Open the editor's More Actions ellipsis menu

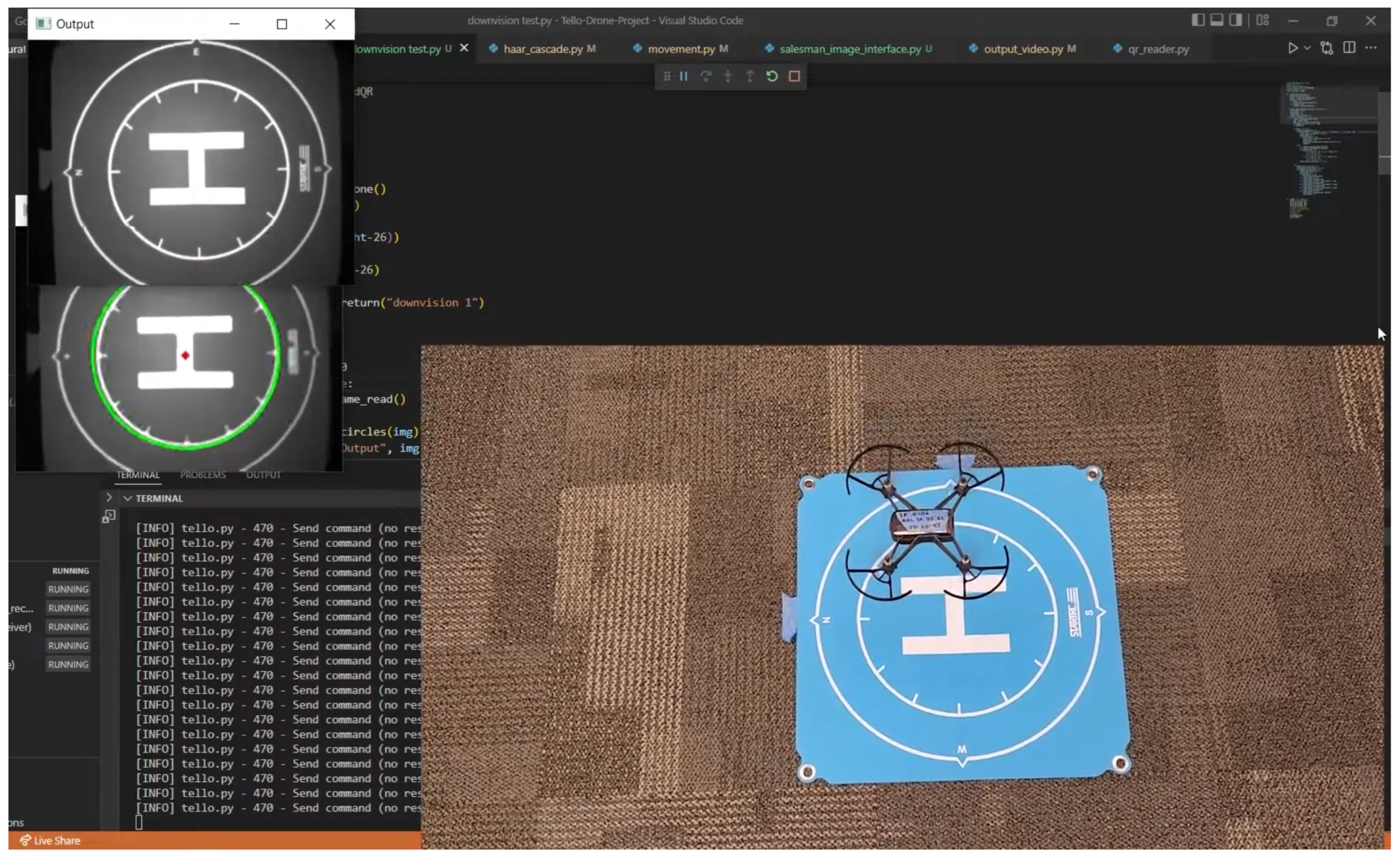coord(1371,48)
